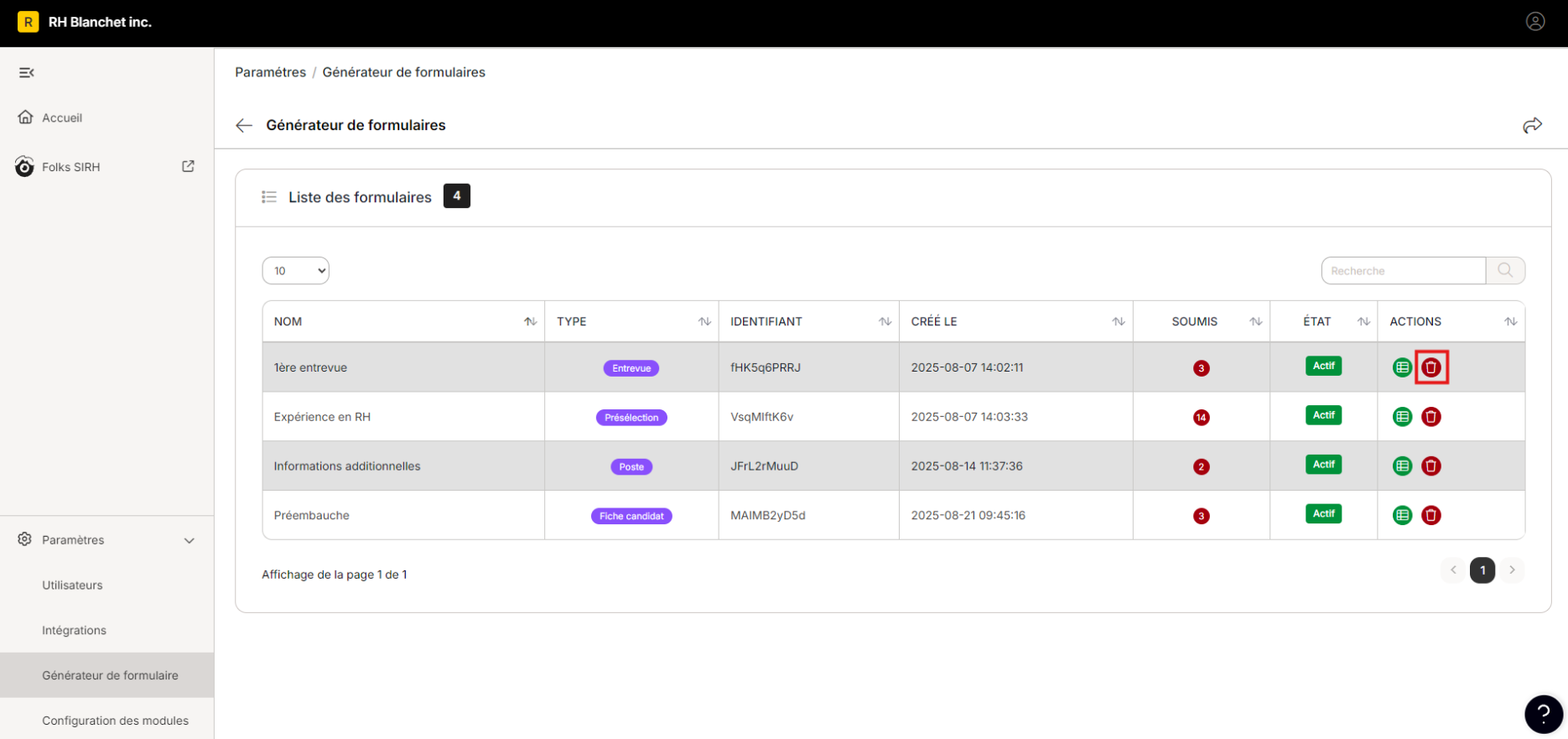Click the 14 submissions count badge
The width and height of the screenshot is (1568, 739).
coord(1202,418)
